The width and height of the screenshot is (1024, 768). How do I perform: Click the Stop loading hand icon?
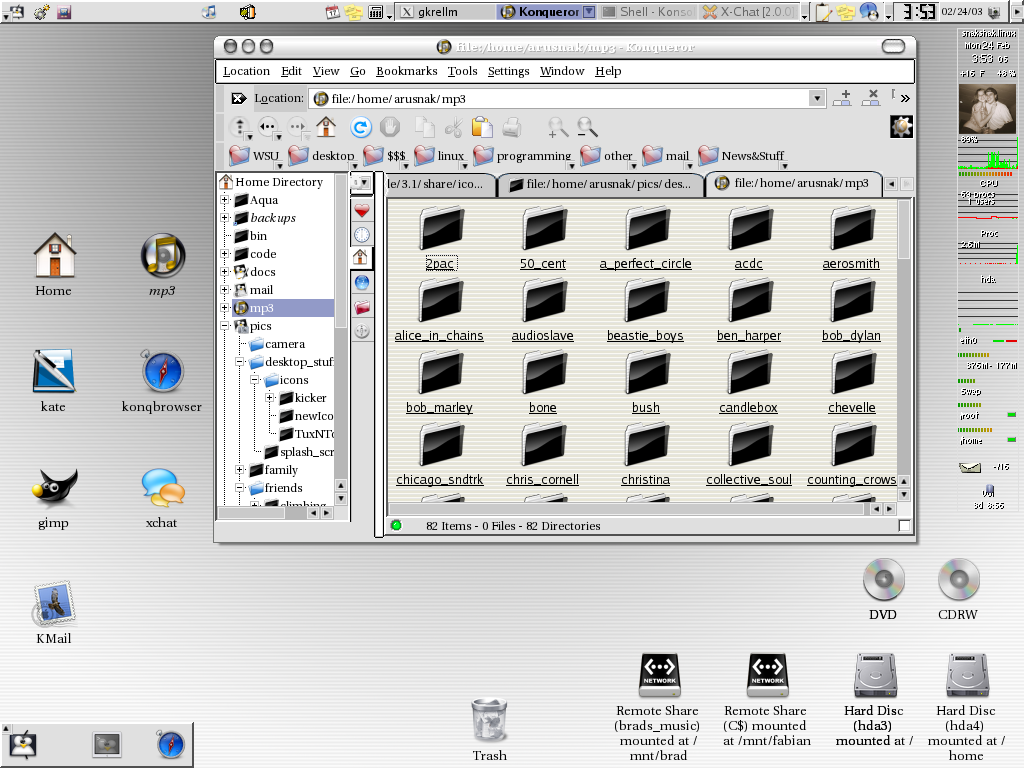click(390, 127)
